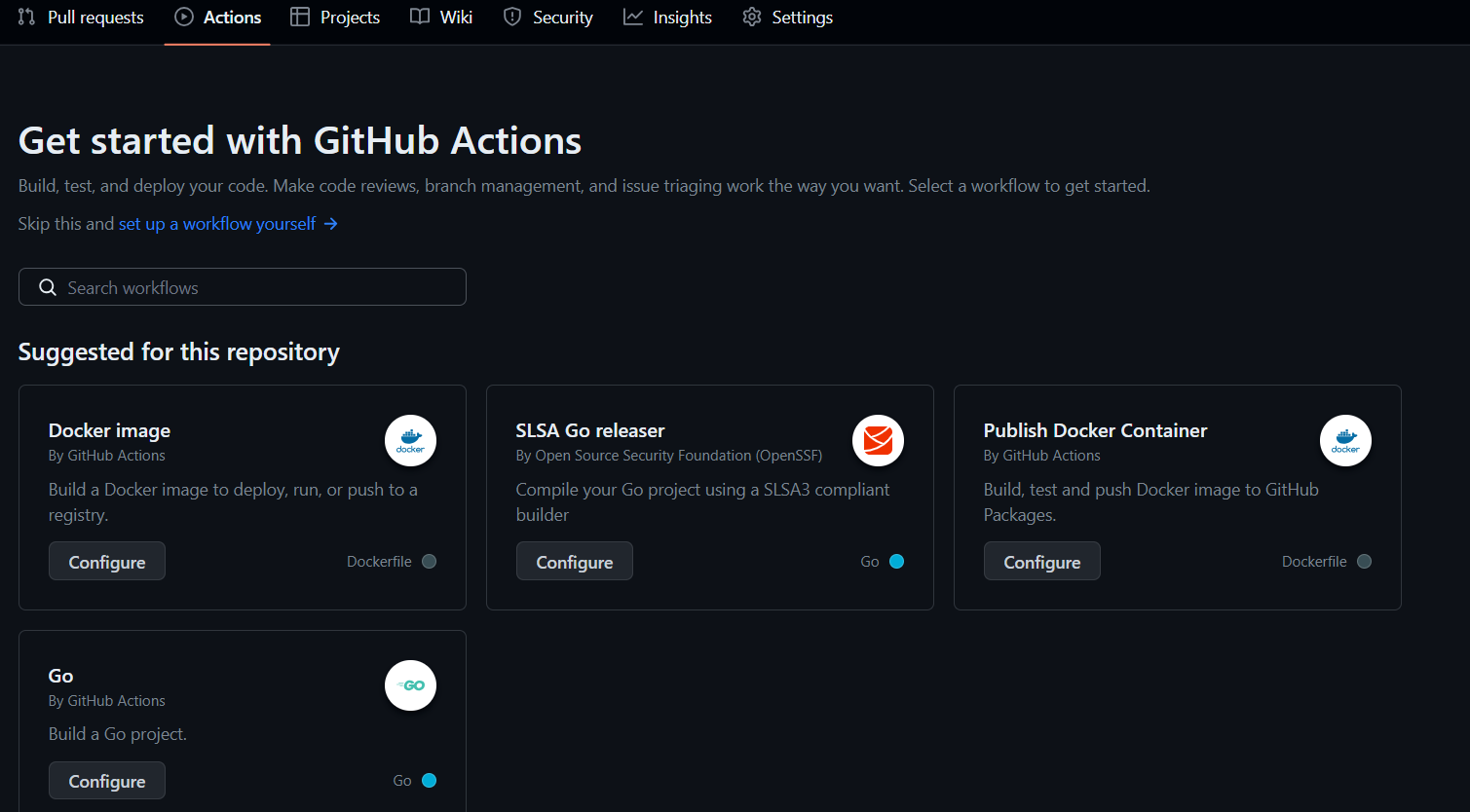Click blue Go language dot on SLSA card
1470x812 pixels.
pyautogui.click(x=897, y=562)
